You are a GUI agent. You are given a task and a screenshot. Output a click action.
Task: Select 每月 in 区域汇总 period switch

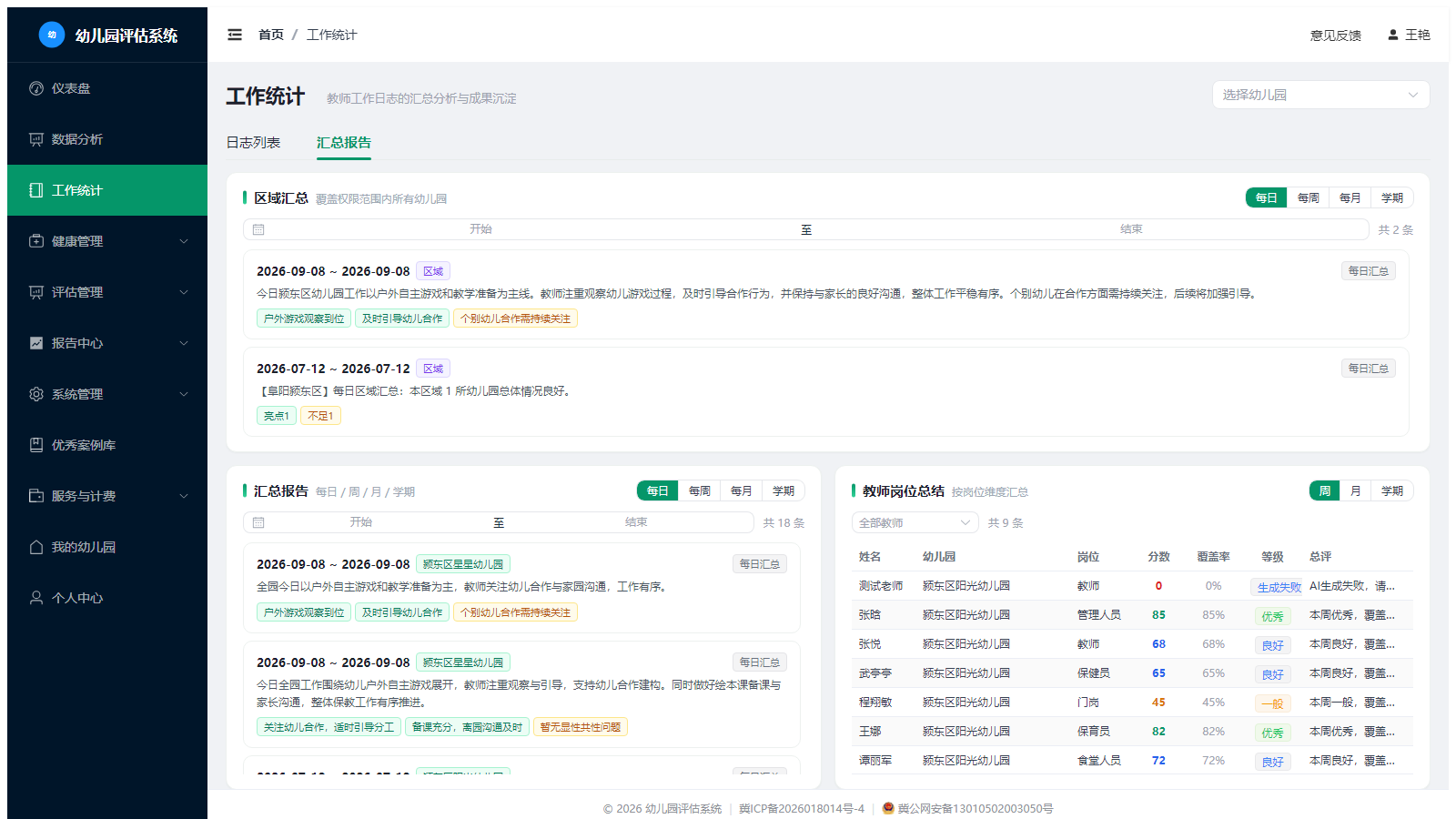pos(1350,197)
